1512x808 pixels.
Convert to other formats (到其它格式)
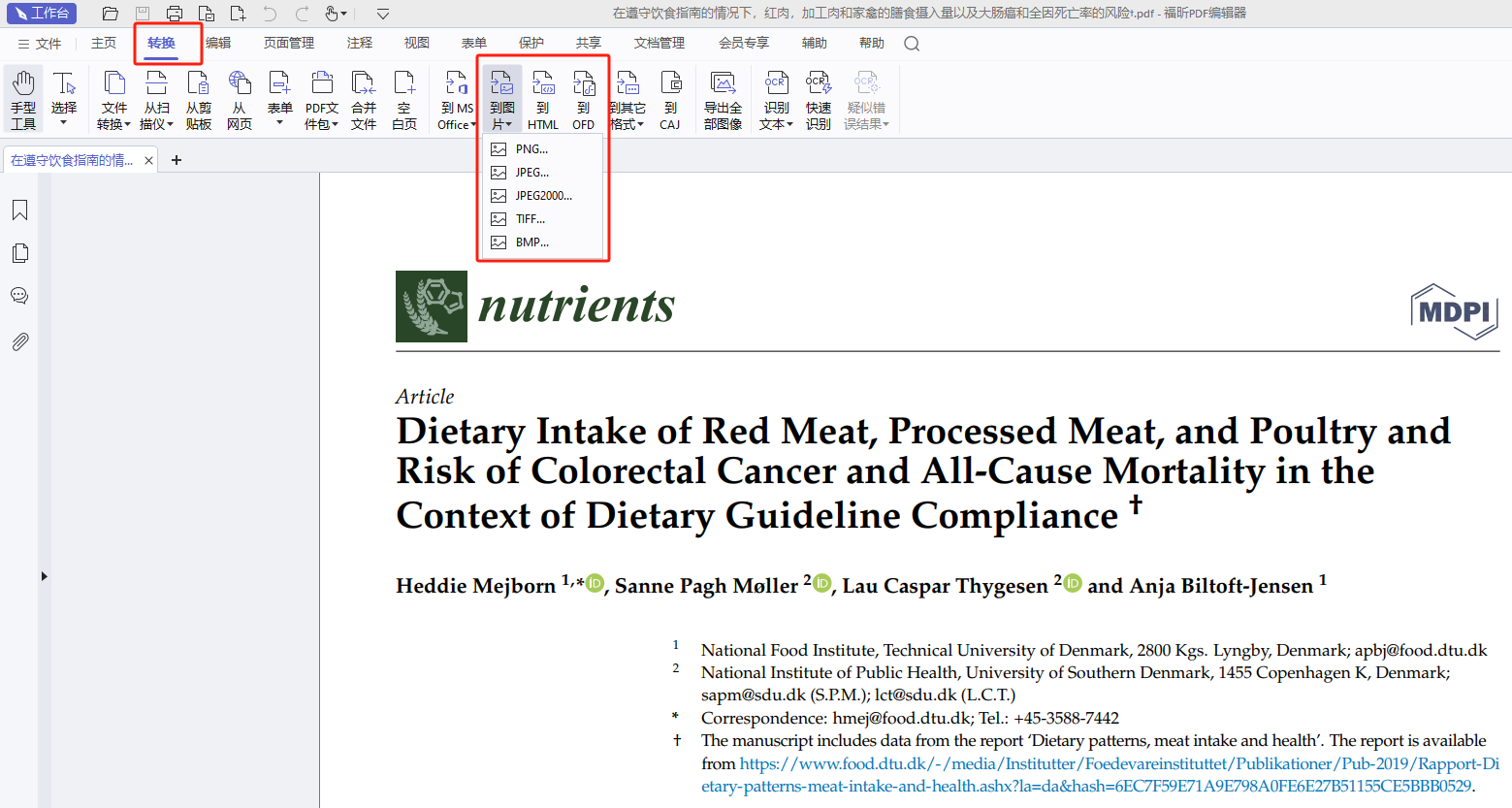627,99
